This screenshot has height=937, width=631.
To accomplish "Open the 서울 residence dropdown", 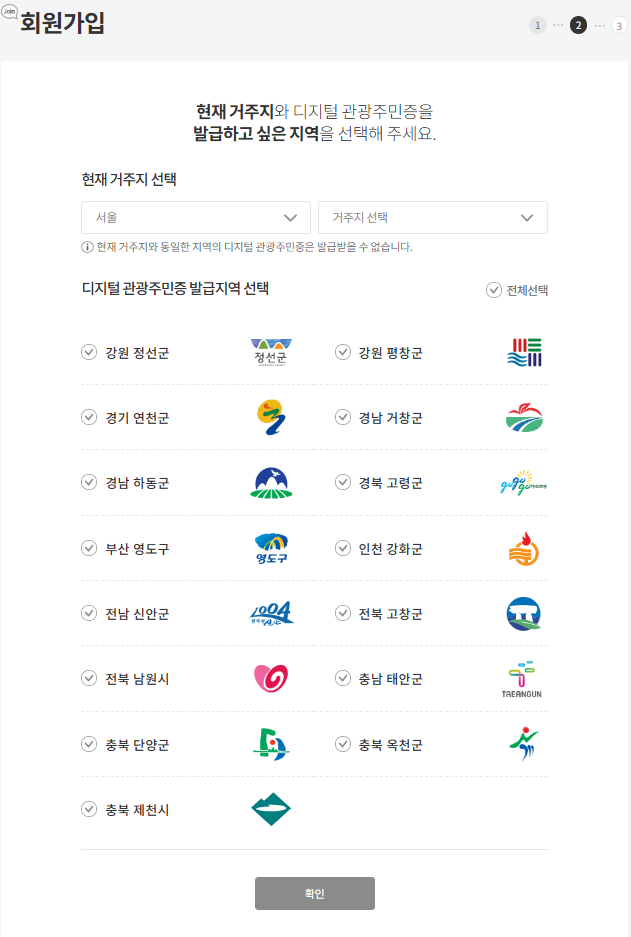I will tap(195, 217).
